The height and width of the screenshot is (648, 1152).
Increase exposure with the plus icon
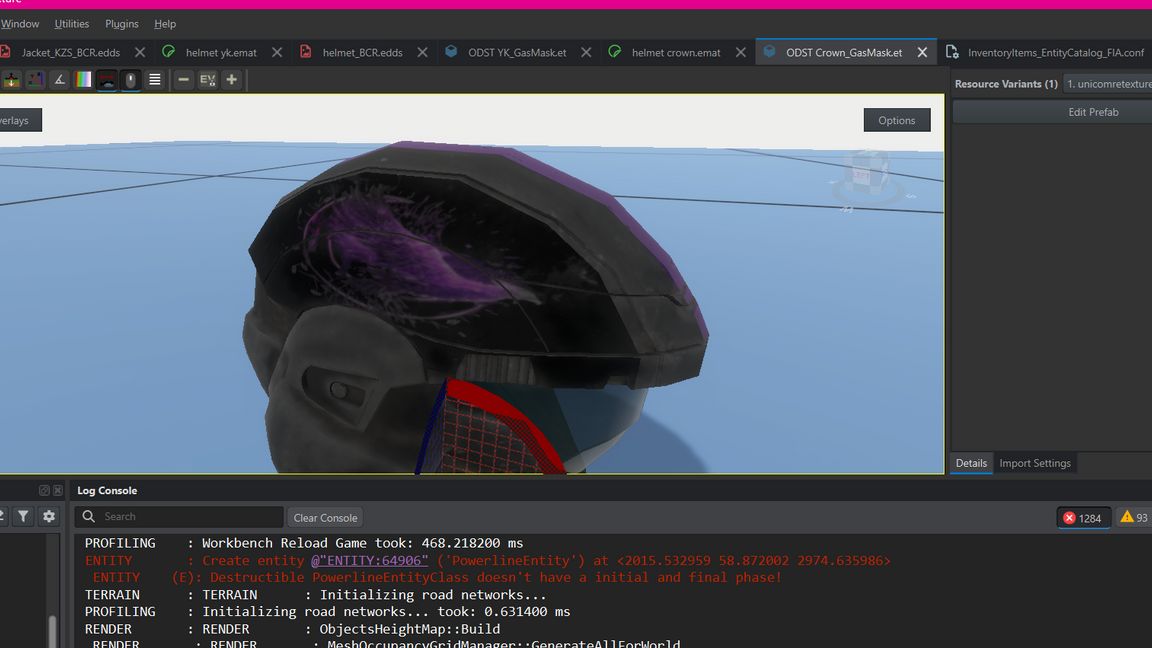[x=232, y=80]
